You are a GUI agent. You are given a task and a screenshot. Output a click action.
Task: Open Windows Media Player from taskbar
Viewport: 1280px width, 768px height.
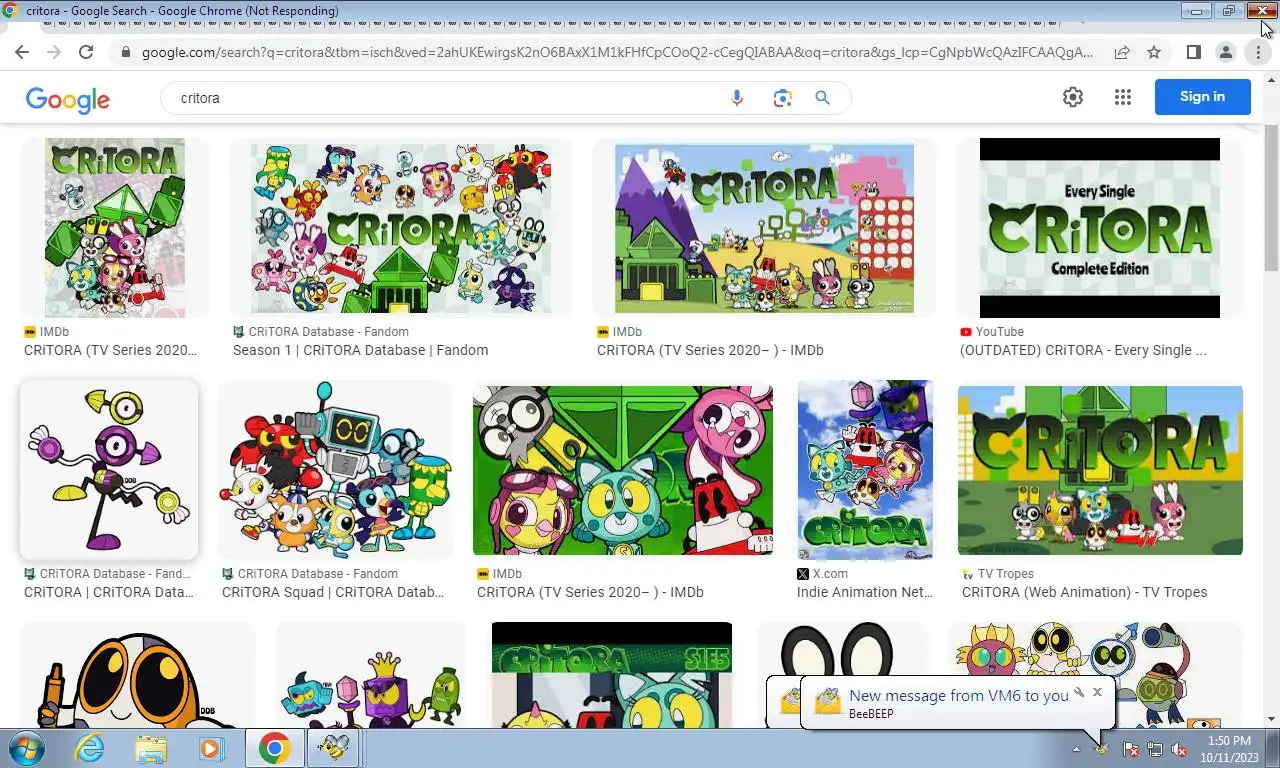(x=211, y=748)
